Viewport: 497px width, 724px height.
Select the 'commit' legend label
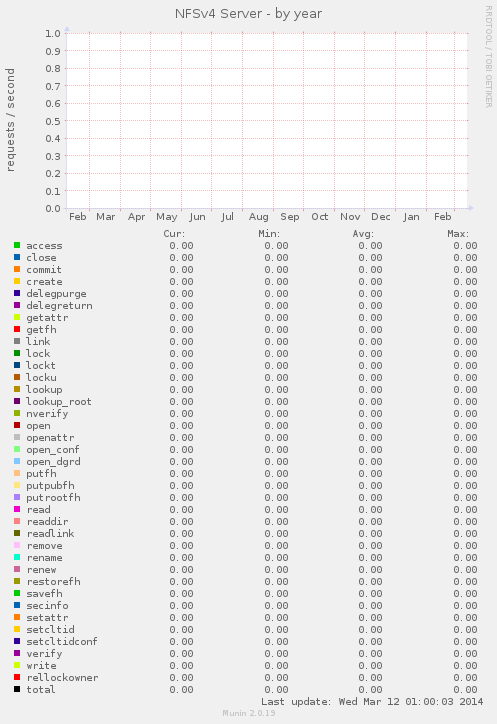click(44, 270)
